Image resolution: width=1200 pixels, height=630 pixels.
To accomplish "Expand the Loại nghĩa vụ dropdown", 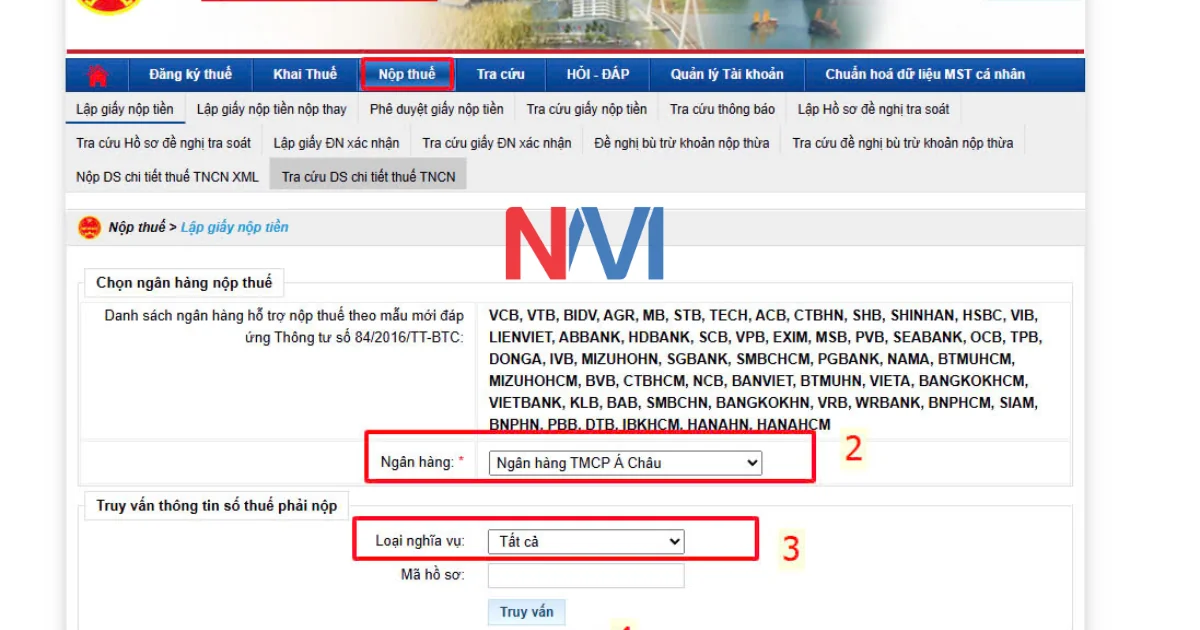I will [x=585, y=541].
